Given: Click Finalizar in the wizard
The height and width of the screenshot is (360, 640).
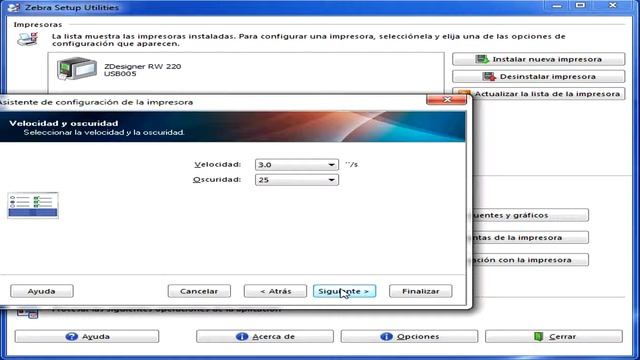Looking at the screenshot, I should tap(420, 291).
